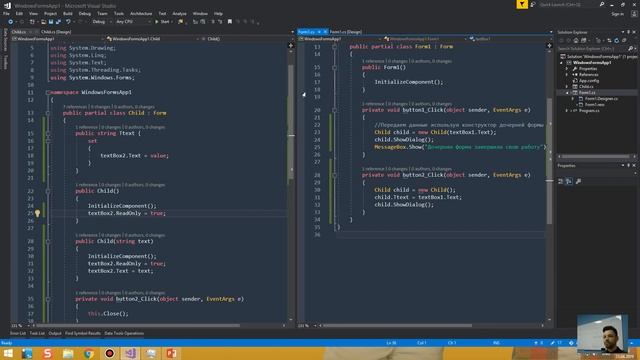Click the split editor icon in right code pane
The height and width of the screenshot is (360, 640).
pyautogui.click(x=549, y=46)
